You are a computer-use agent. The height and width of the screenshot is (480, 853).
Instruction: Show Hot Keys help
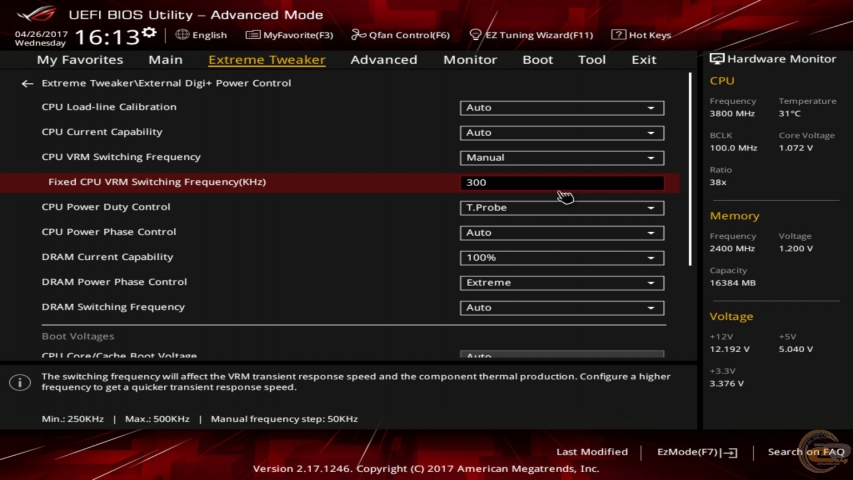[x=641, y=35]
